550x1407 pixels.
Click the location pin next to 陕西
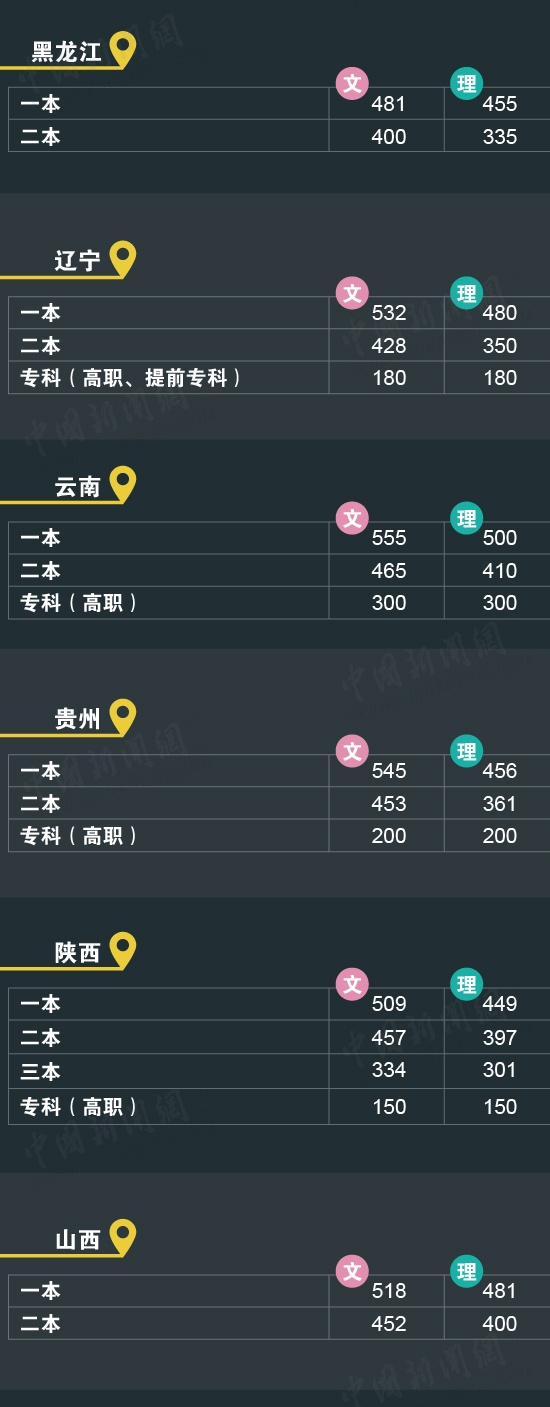(122, 951)
